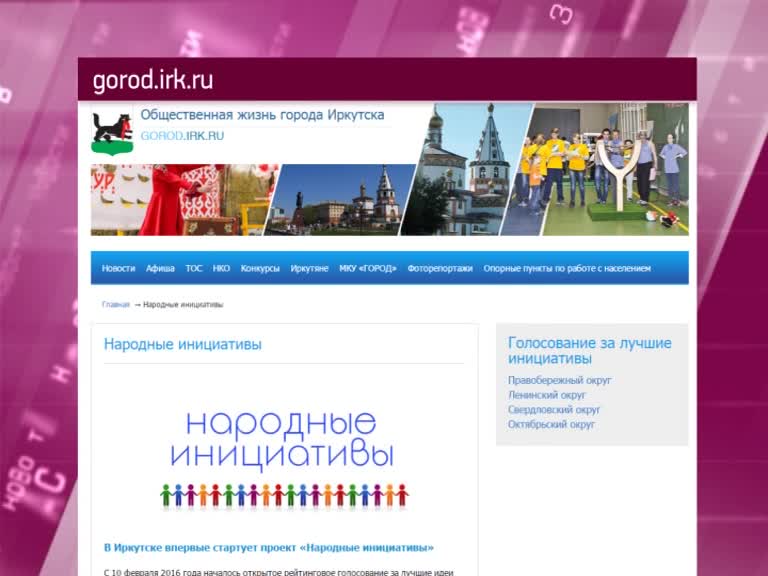Click the banner photo with red dress
This screenshot has width=768, height=576.
click(x=184, y=200)
